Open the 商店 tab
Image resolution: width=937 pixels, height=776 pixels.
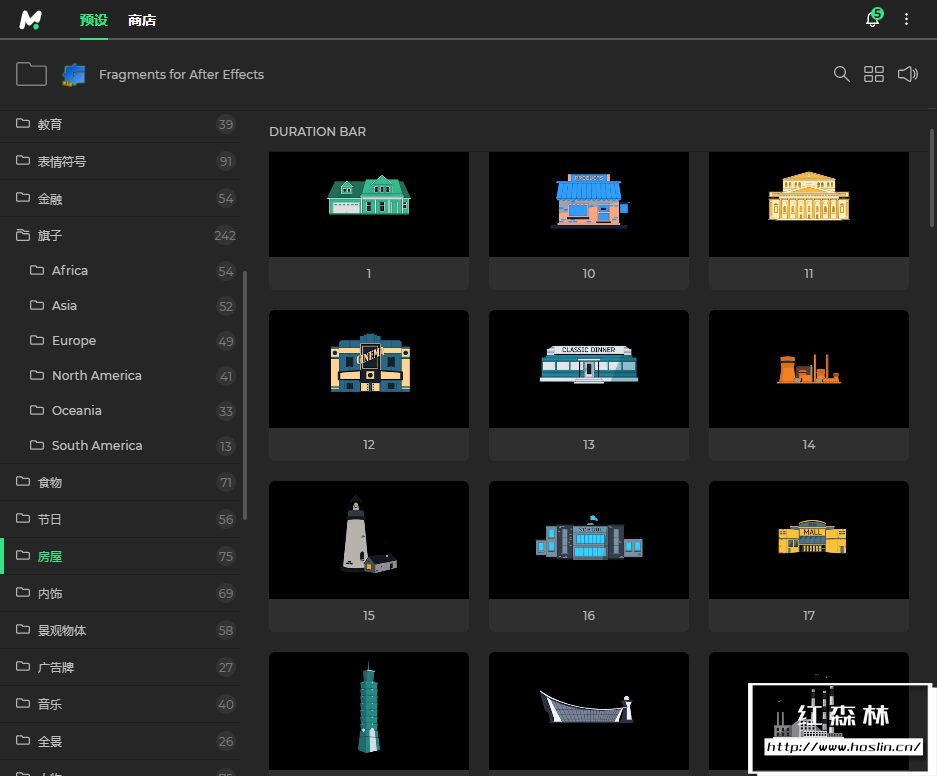pyautogui.click(x=142, y=20)
